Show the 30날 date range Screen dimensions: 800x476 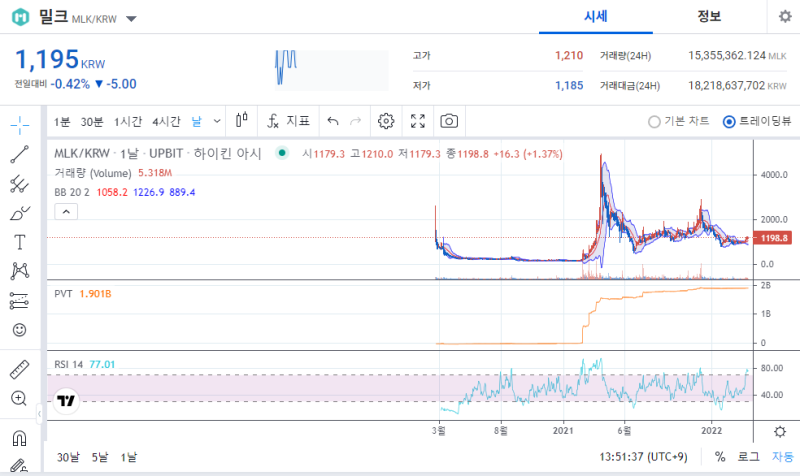(x=68, y=457)
